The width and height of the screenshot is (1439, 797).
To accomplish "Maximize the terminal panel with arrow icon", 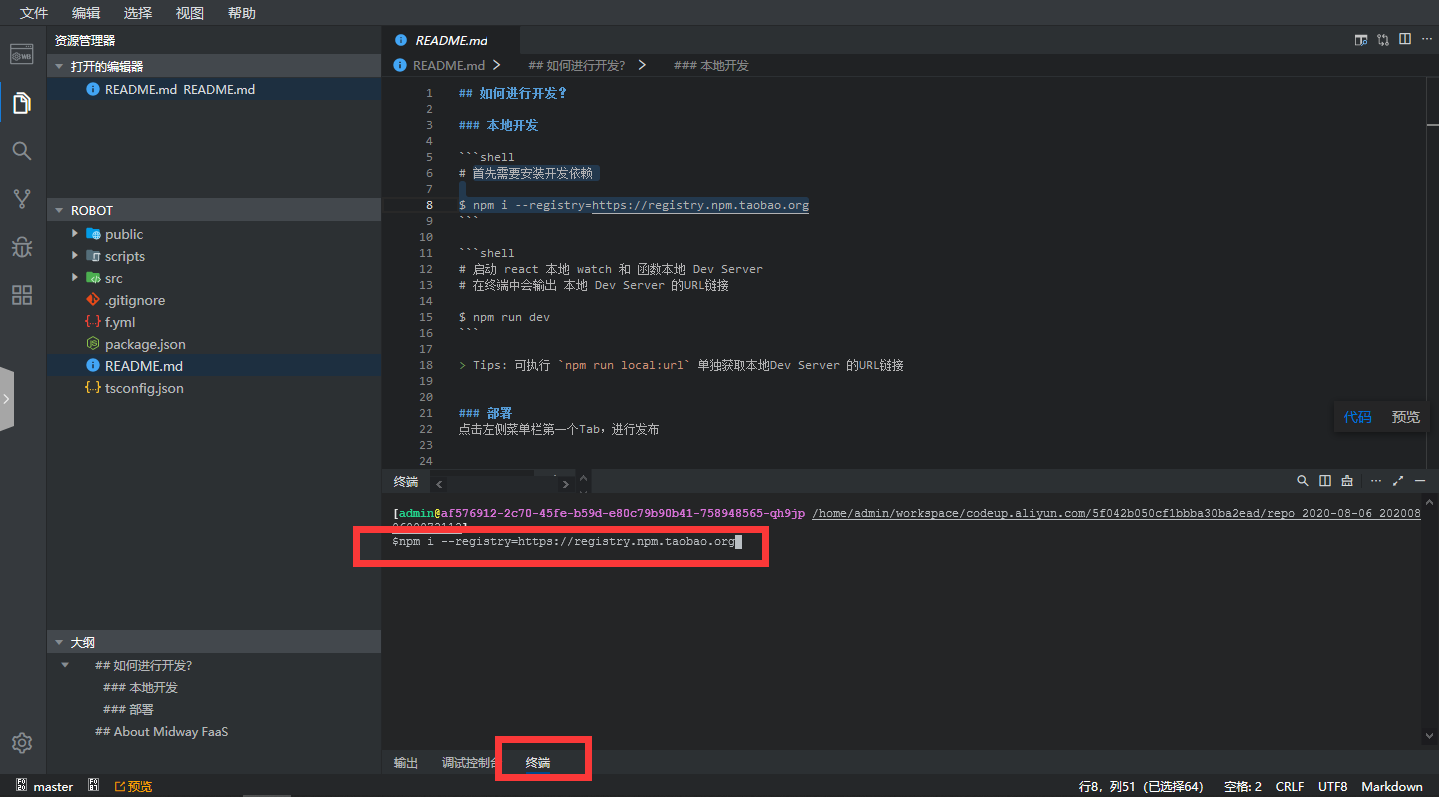I will (x=1398, y=481).
